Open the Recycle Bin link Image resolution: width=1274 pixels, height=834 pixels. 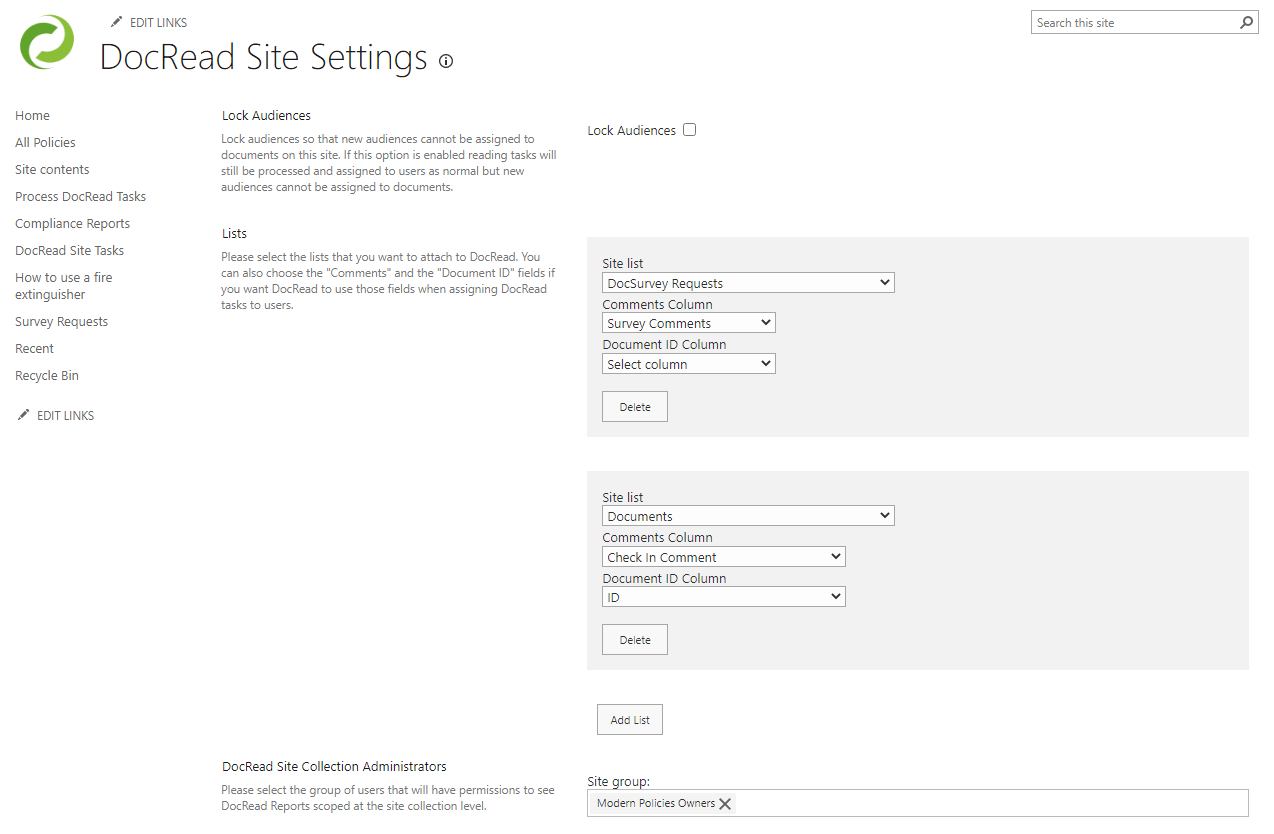click(x=47, y=376)
